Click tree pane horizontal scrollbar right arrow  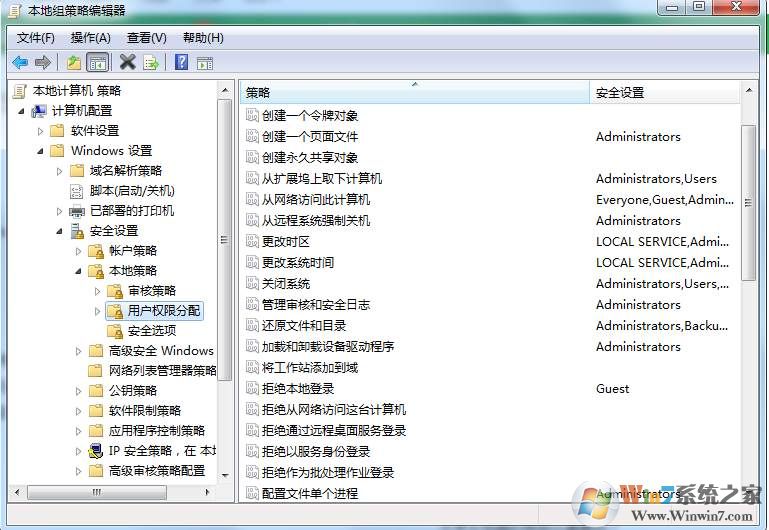[208, 492]
